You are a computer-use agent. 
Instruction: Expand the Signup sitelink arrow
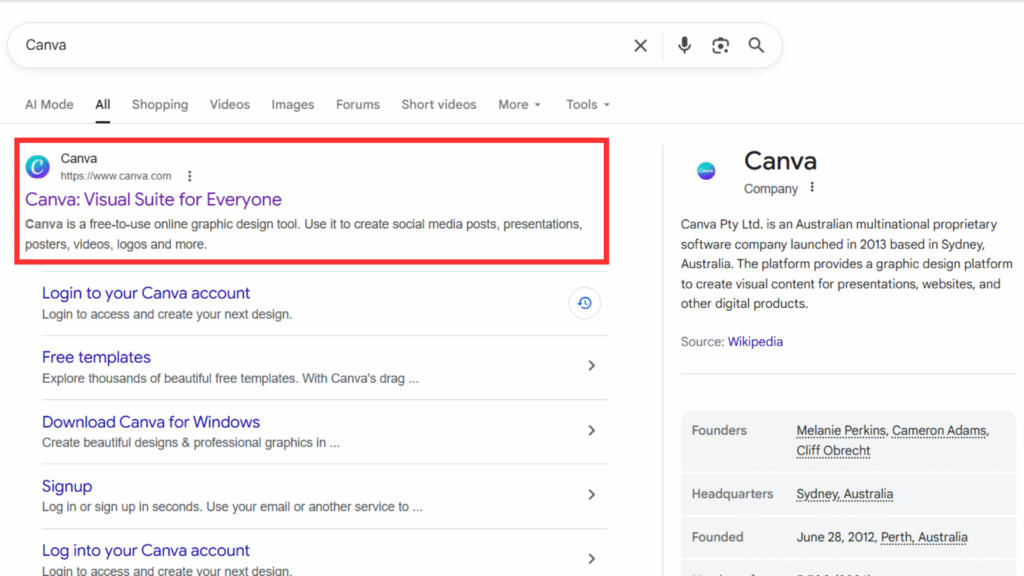[x=591, y=495]
